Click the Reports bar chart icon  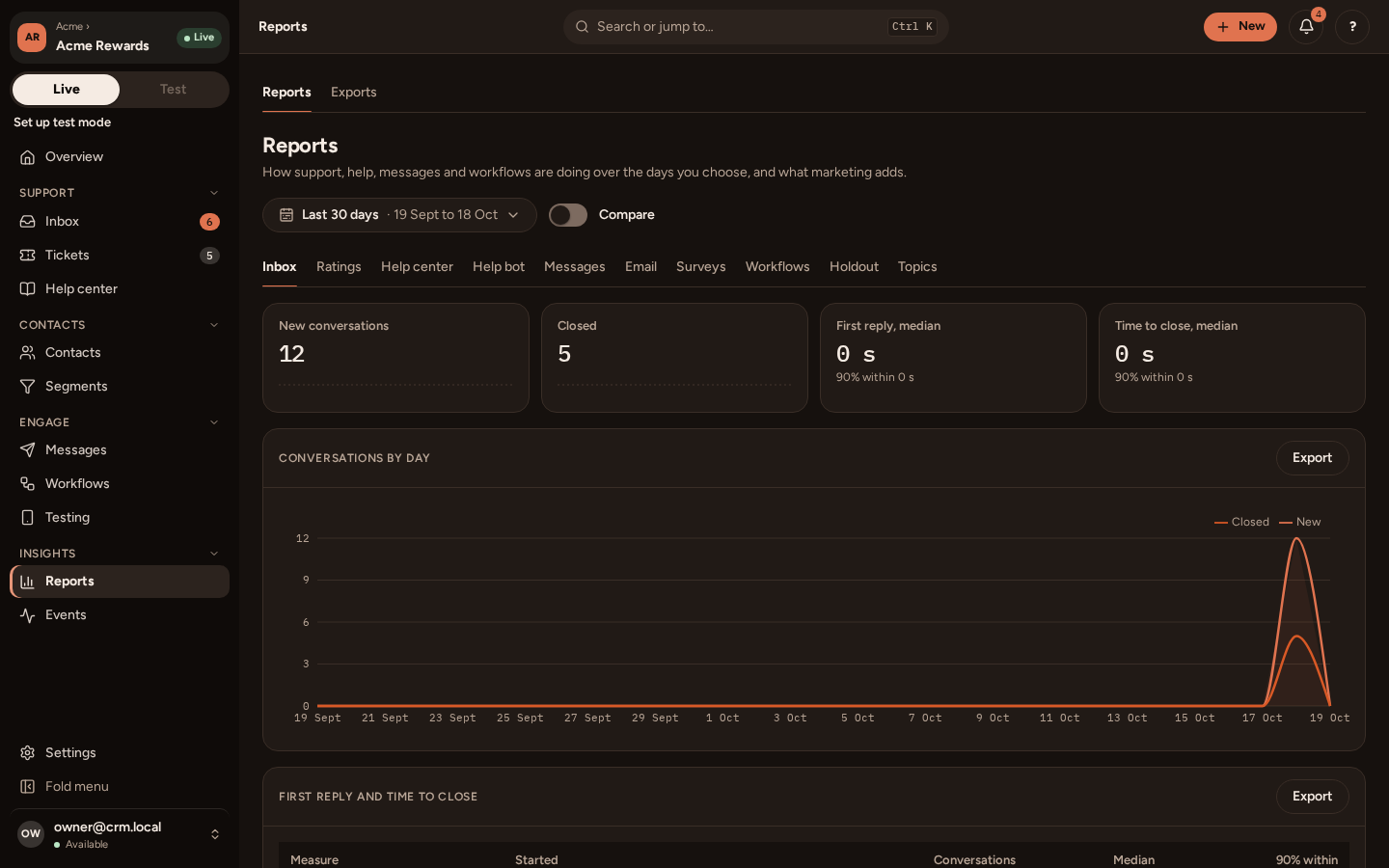[28, 582]
